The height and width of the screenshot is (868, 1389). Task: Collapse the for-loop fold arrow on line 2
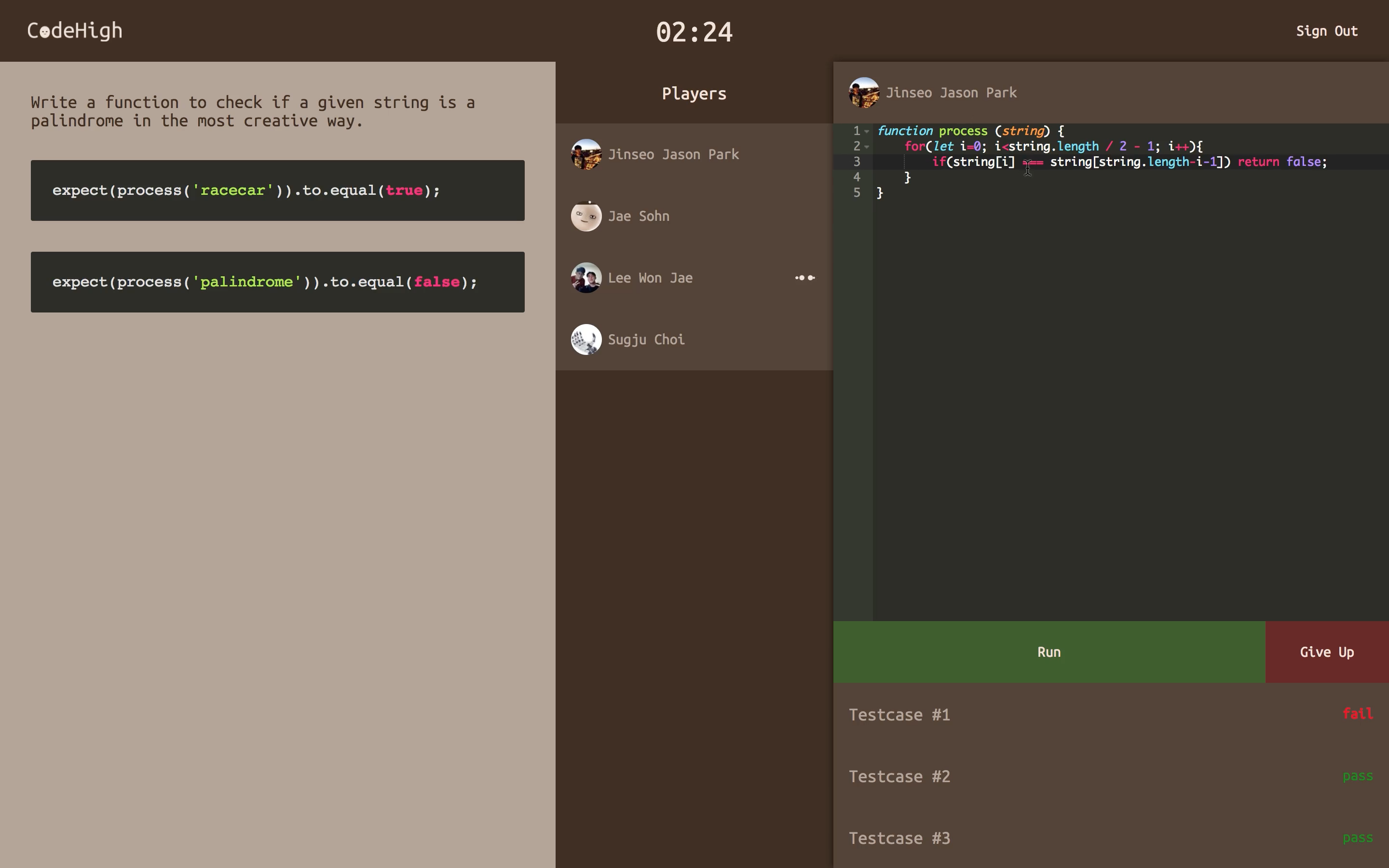point(867,147)
